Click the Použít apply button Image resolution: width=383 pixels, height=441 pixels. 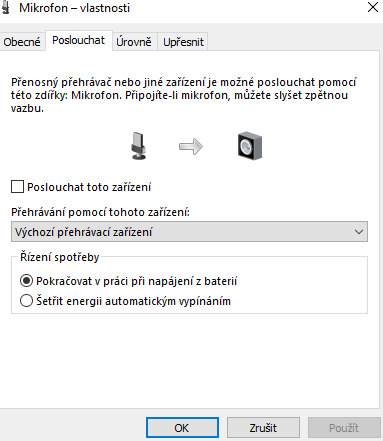point(344,428)
